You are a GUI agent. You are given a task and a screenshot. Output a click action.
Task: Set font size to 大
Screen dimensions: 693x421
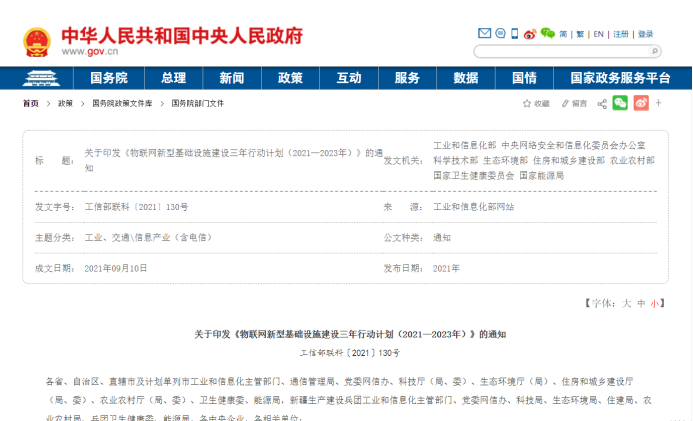coord(626,303)
